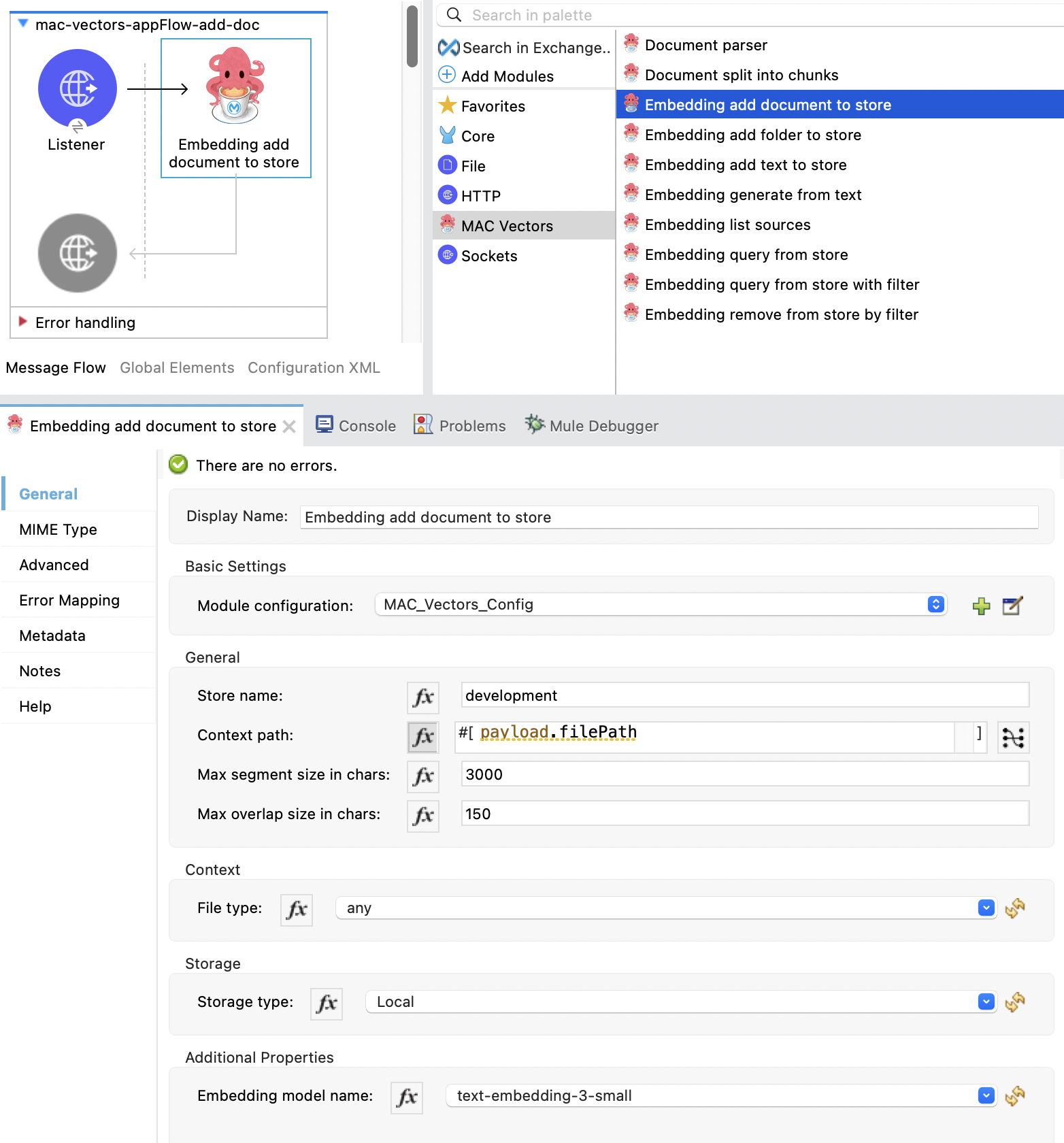Expand the Error handling section

tap(22, 322)
